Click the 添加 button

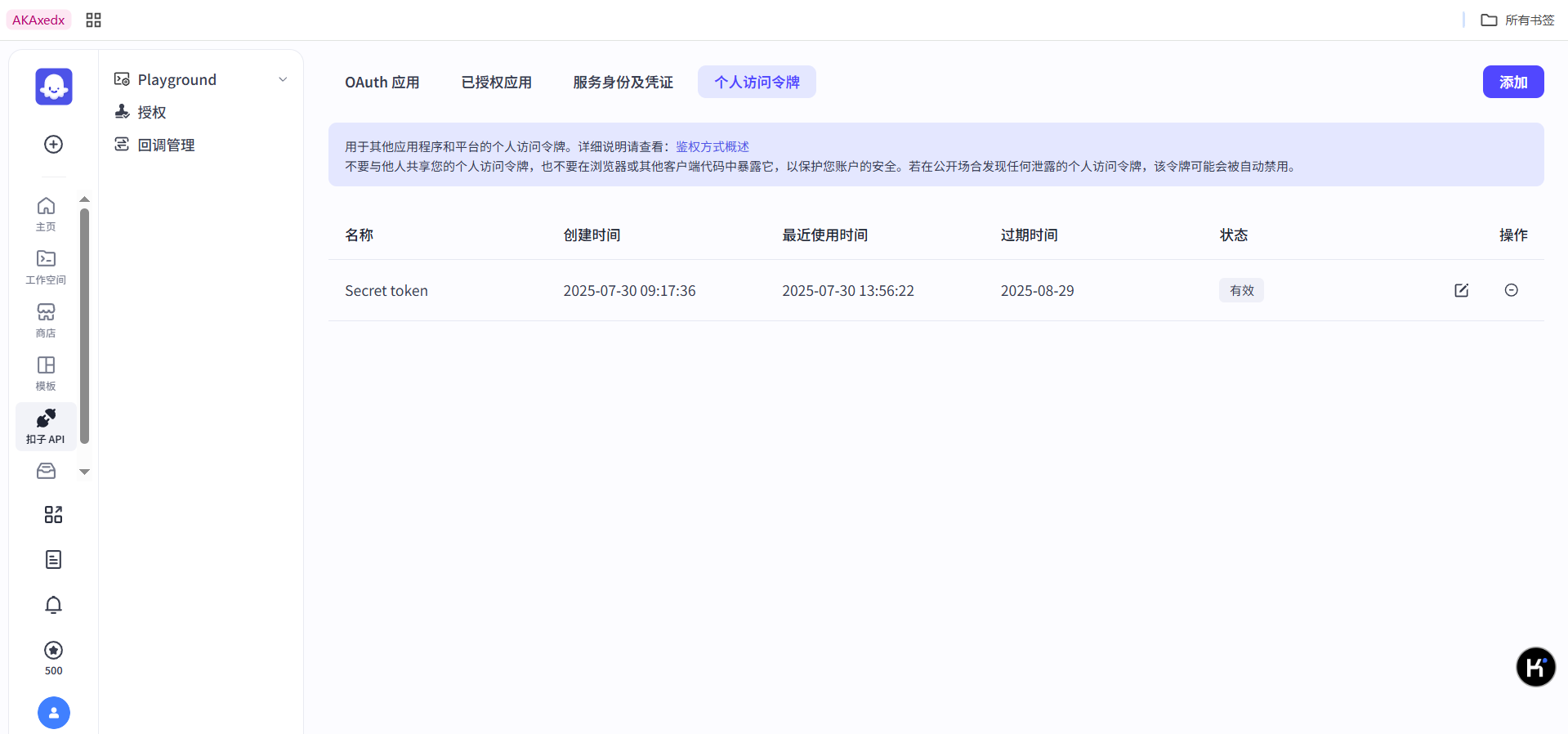(x=1512, y=83)
